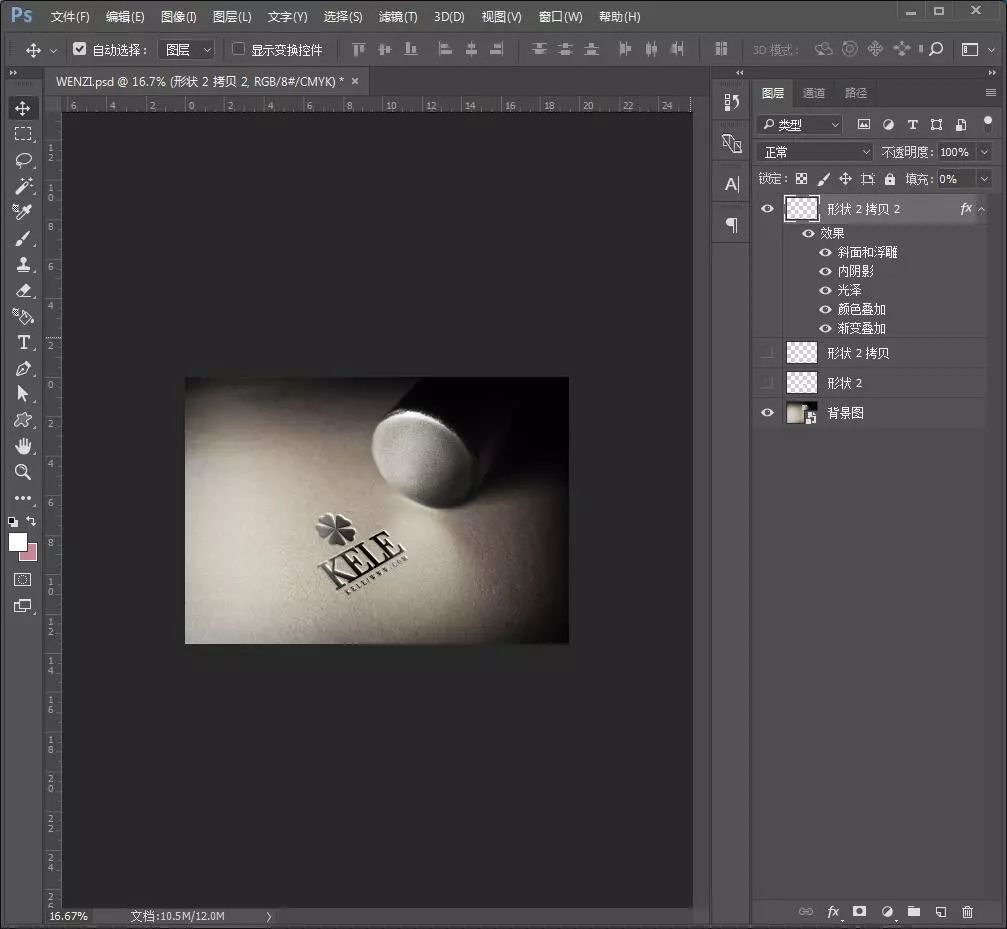Select the Lasso tool

(24, 160)
